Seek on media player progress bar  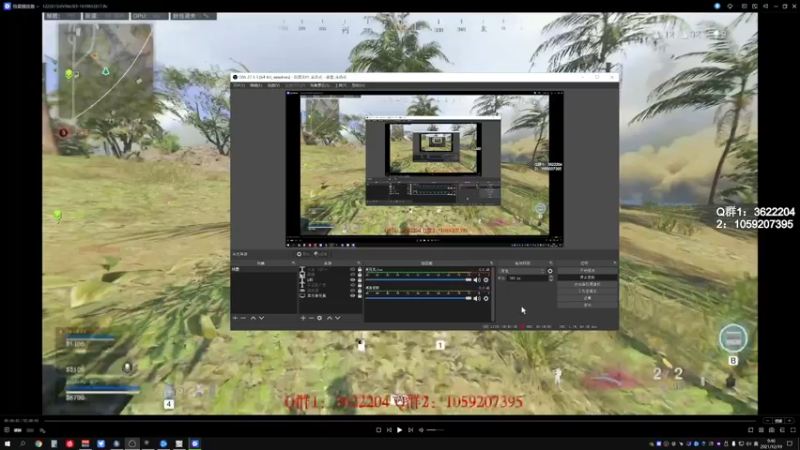coord(401,421)
